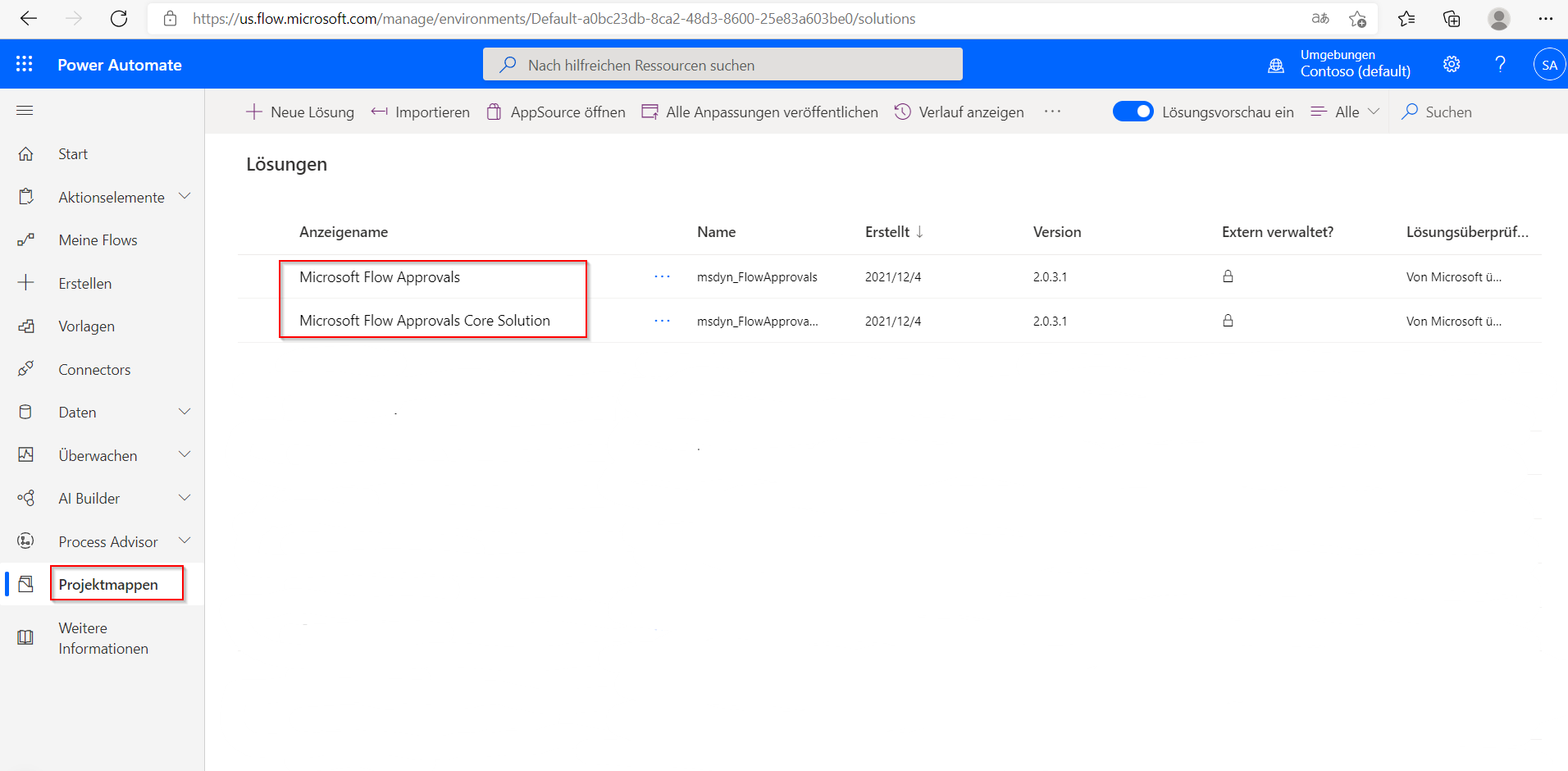The image size is (1568, 771).
Task: Open the Microsoft Flow Approvals solution
Action: 380,277
